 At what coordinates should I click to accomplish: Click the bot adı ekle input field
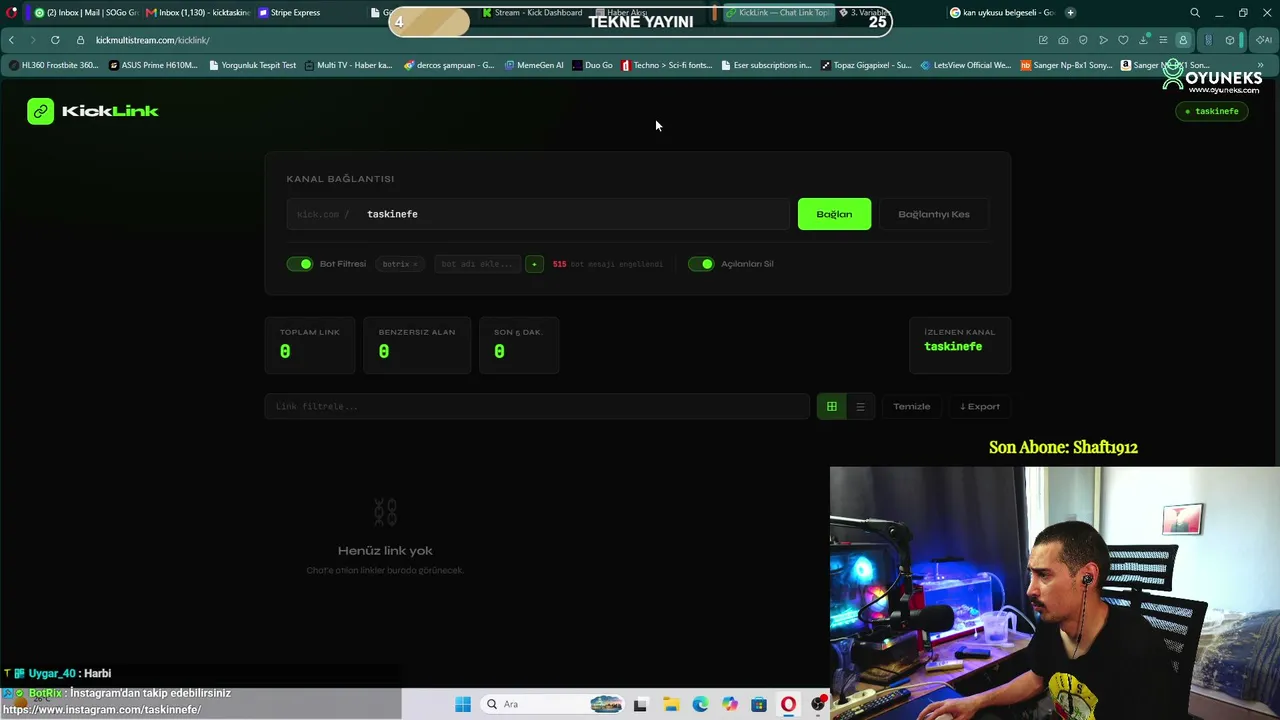coord(477,264)
